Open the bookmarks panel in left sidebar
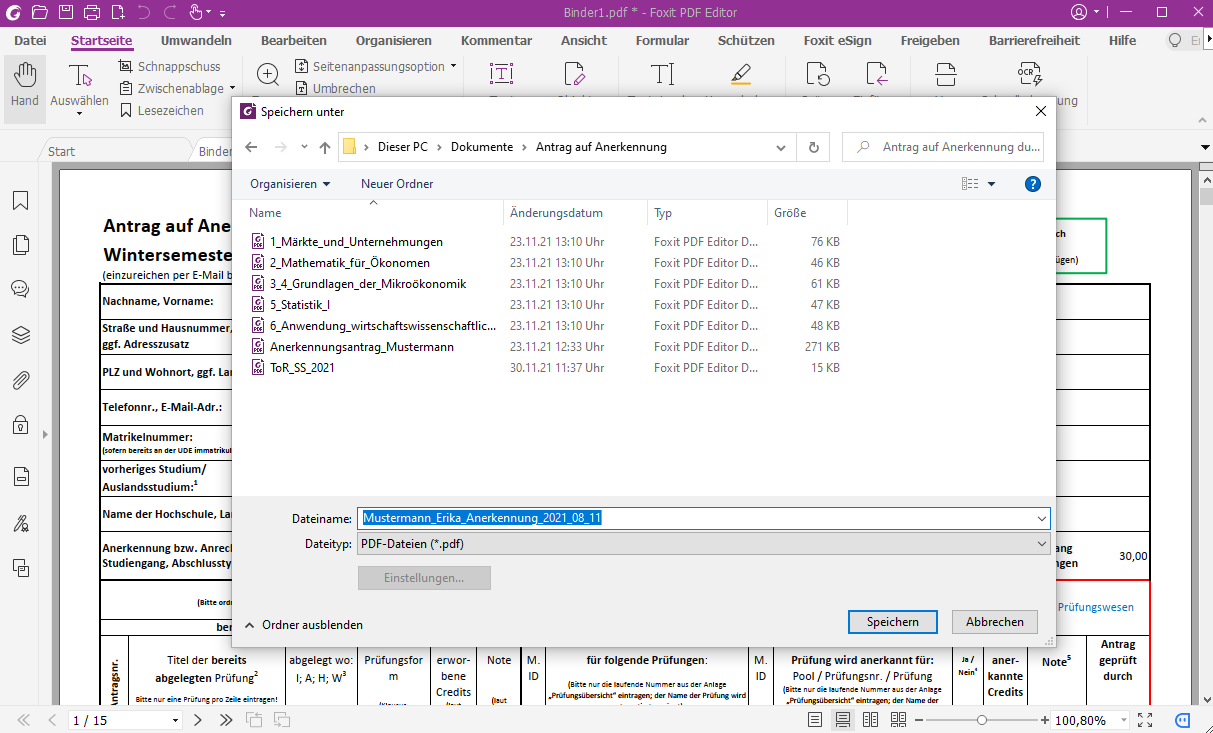Screen dimensions: 1213x733 (x=20, y=201)
